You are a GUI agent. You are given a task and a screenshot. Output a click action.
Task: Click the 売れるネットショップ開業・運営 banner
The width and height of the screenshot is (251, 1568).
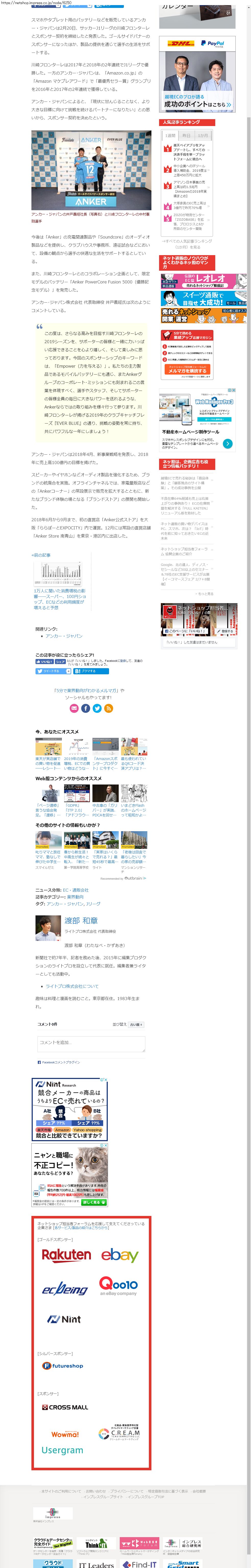tap(204, 315)
